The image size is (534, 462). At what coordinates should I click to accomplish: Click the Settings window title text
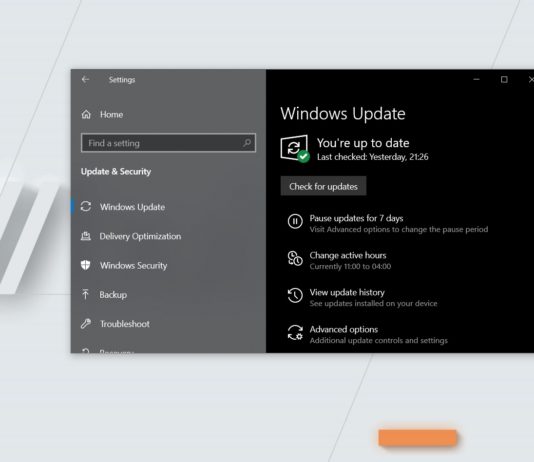122,80
